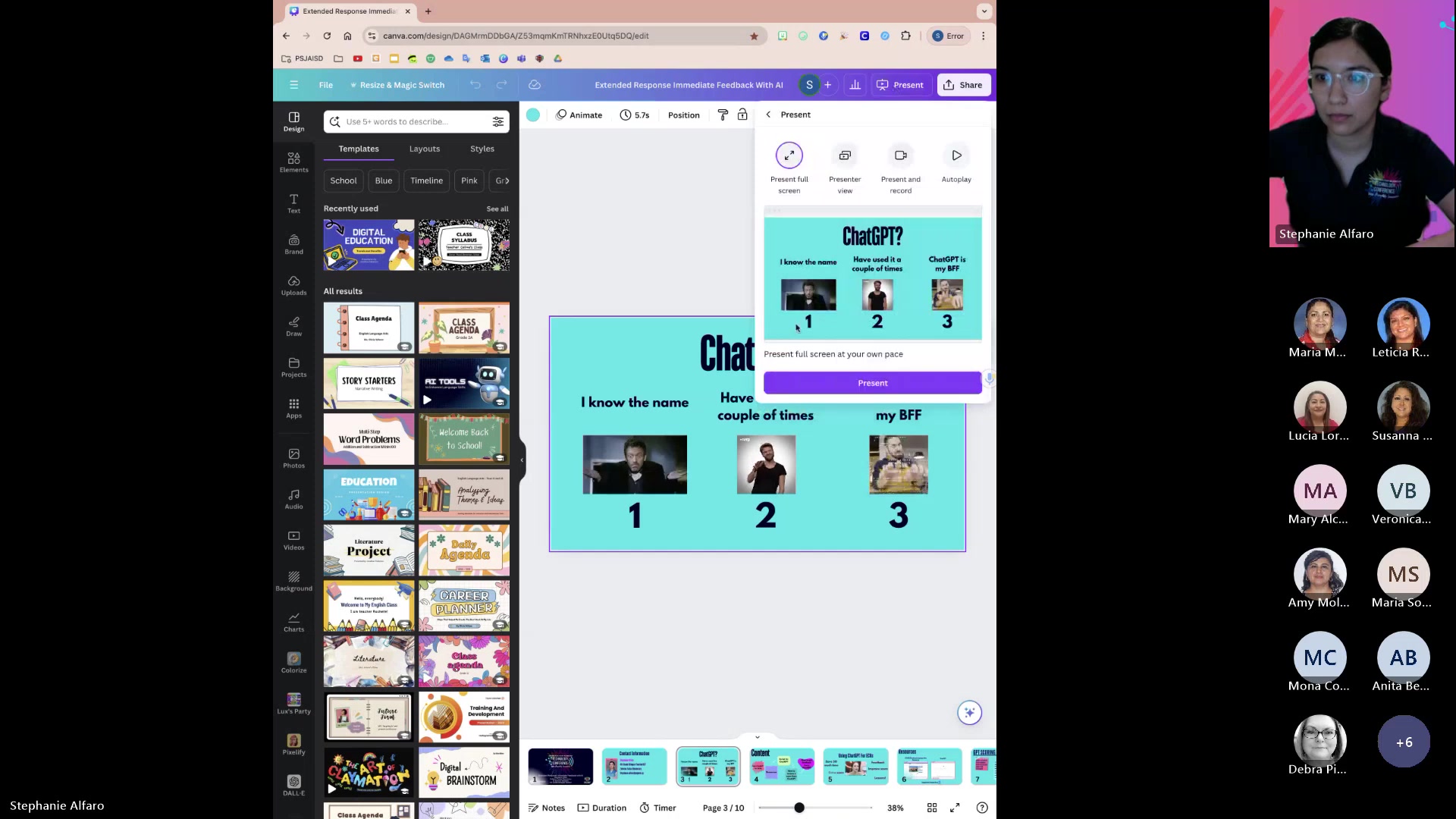Image resolution: width=1456 pixels, height=819 pixels.
Task: Open the Duration view
Action: click(602, 808)
